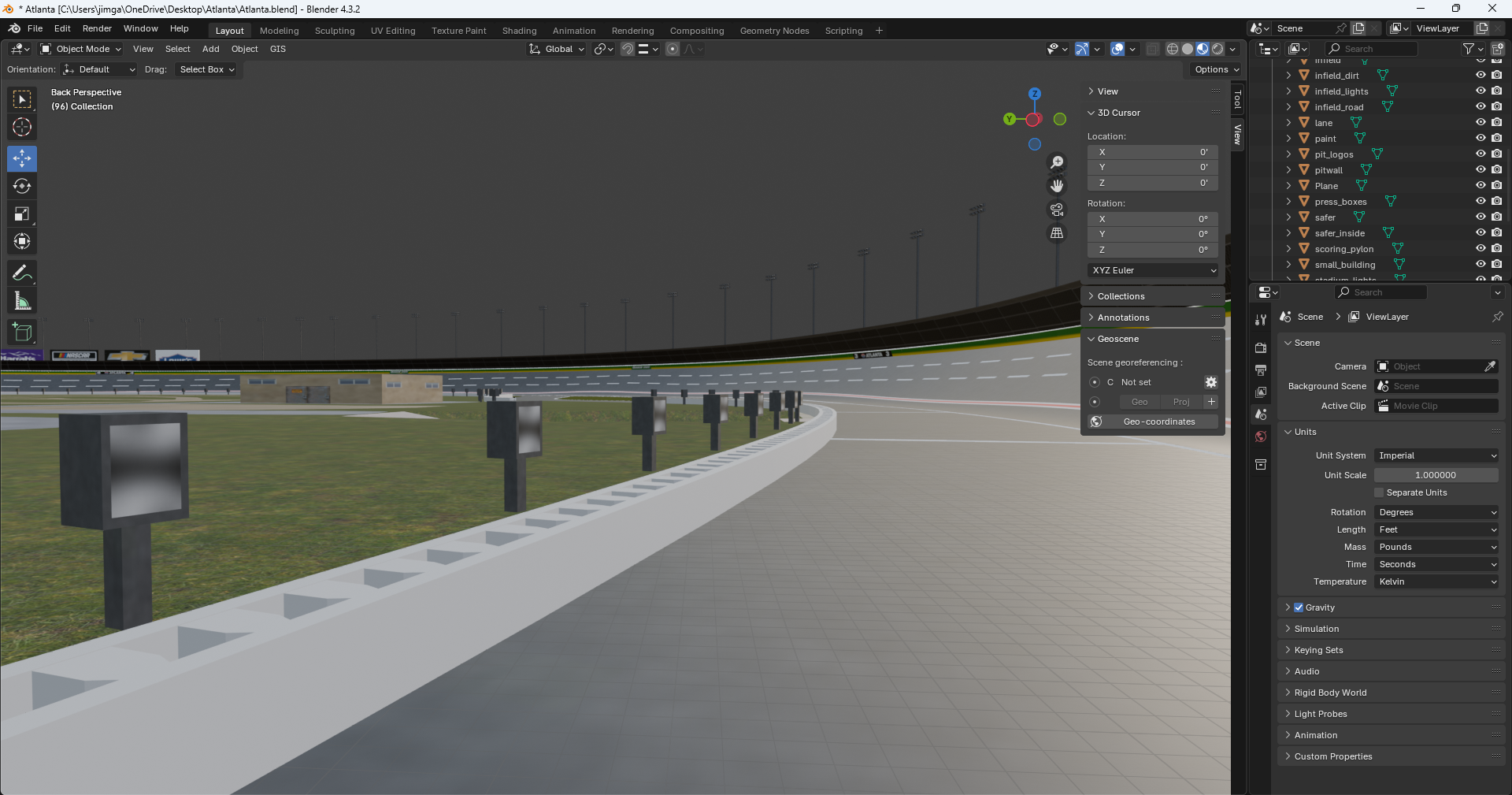Image resolution: width=1512 pixels, height=795 pixels.
Task: Click the Add Cube tool
Action: point(22,332)
